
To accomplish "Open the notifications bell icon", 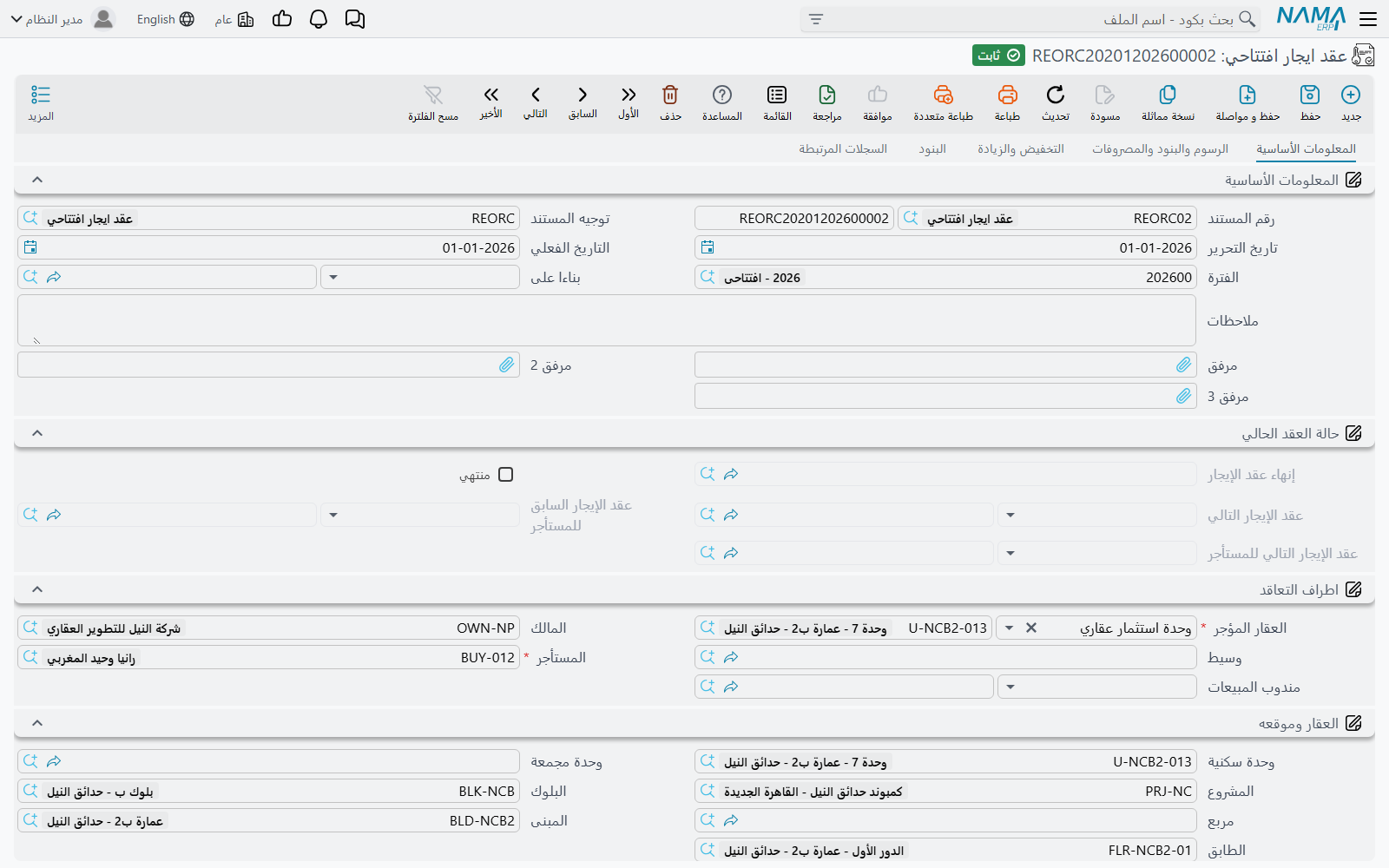I will pos(319,19).
